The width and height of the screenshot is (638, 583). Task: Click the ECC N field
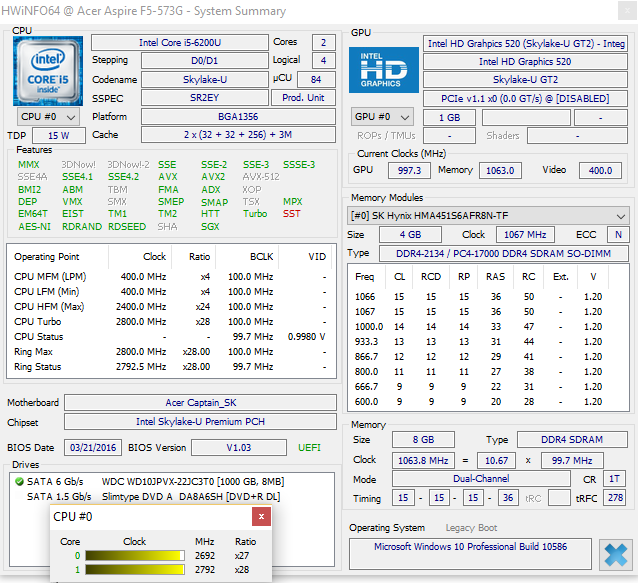coord(618,235)
